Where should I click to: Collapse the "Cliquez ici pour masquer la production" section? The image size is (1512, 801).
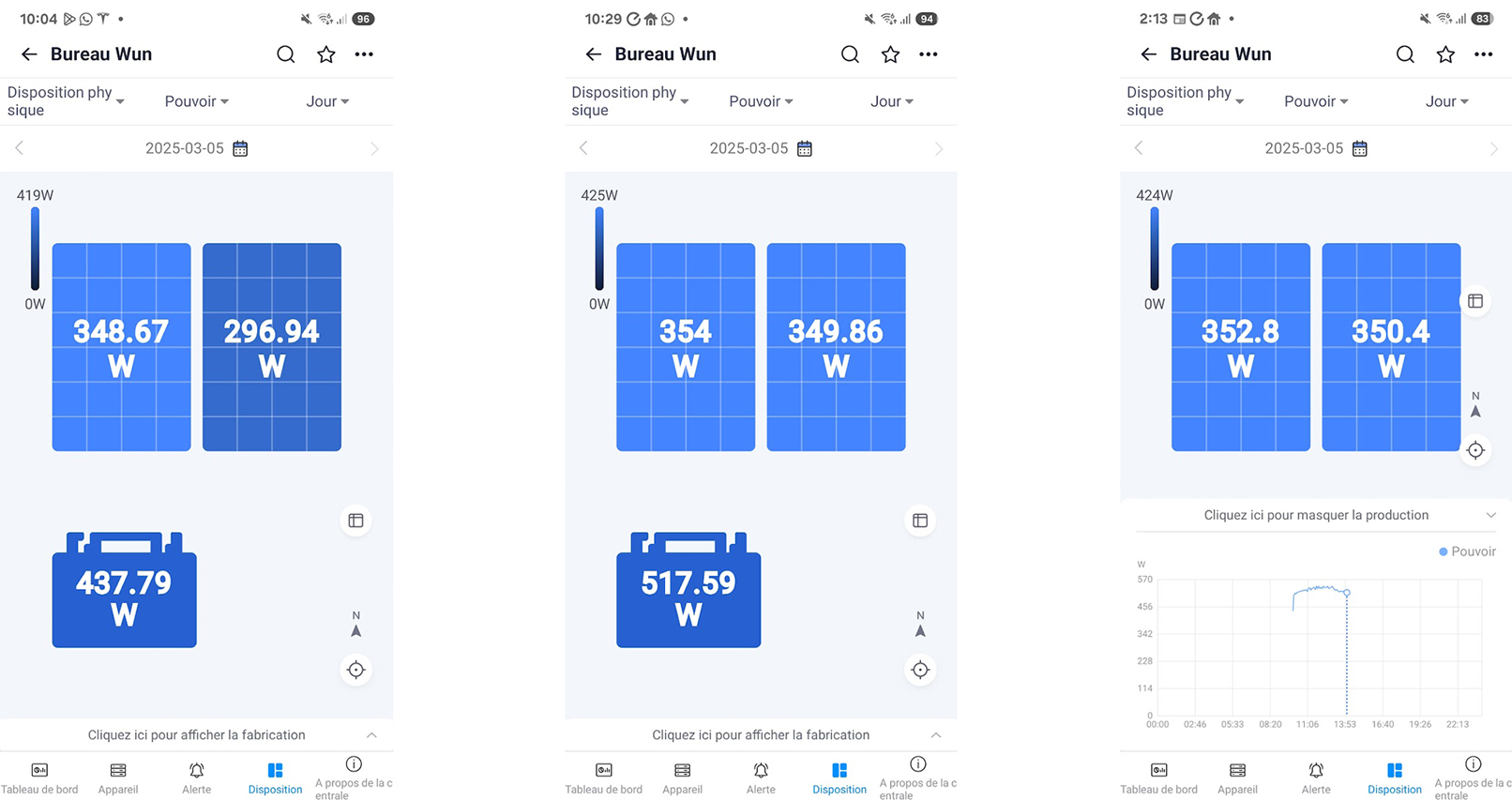[x=1315, y=515]
